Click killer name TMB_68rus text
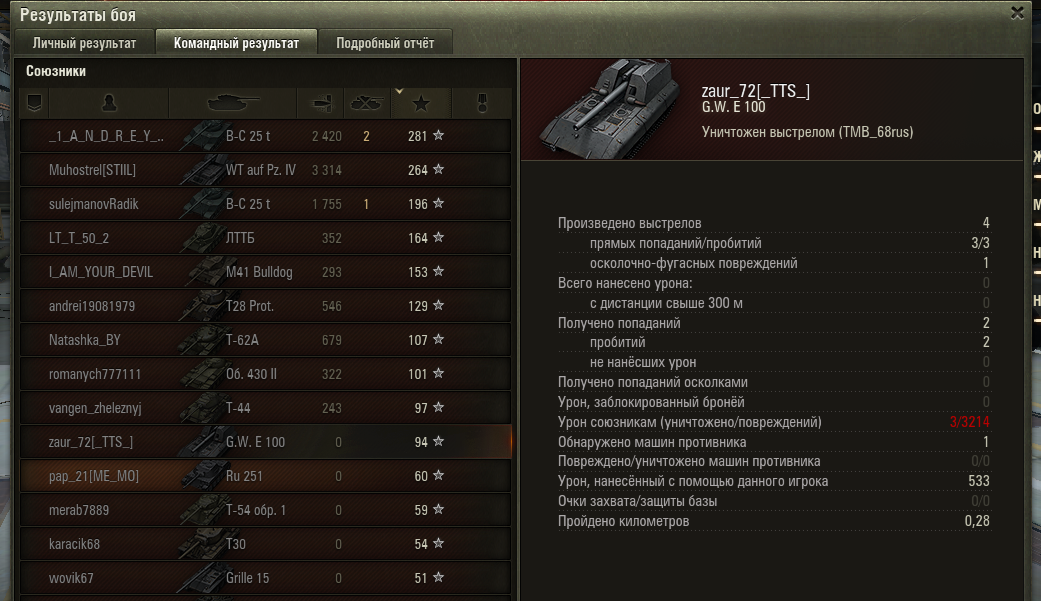The width and height of the screenshot is (1041, 601). [x=874, y=132]
